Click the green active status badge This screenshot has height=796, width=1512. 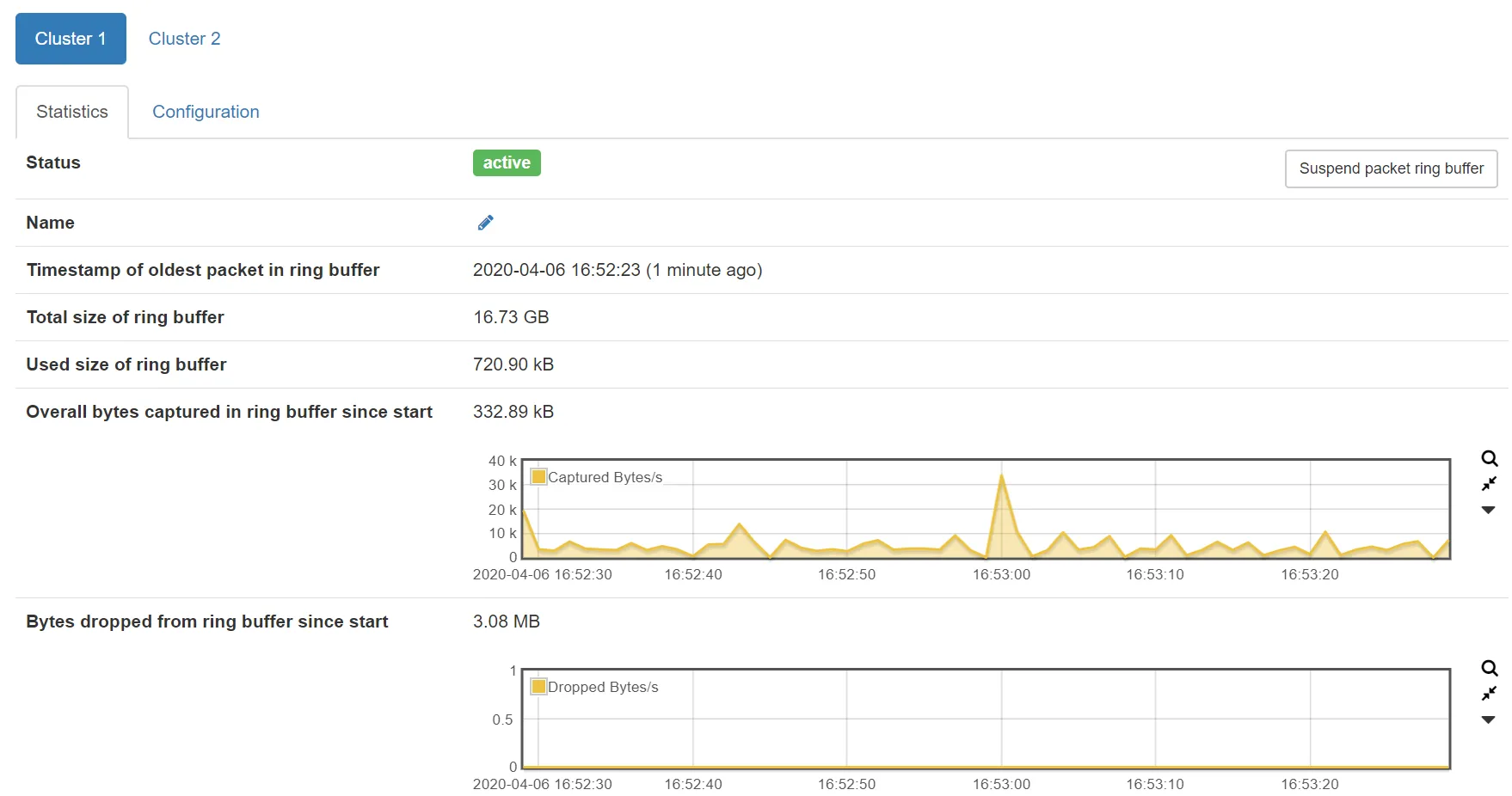pos(506,162)
